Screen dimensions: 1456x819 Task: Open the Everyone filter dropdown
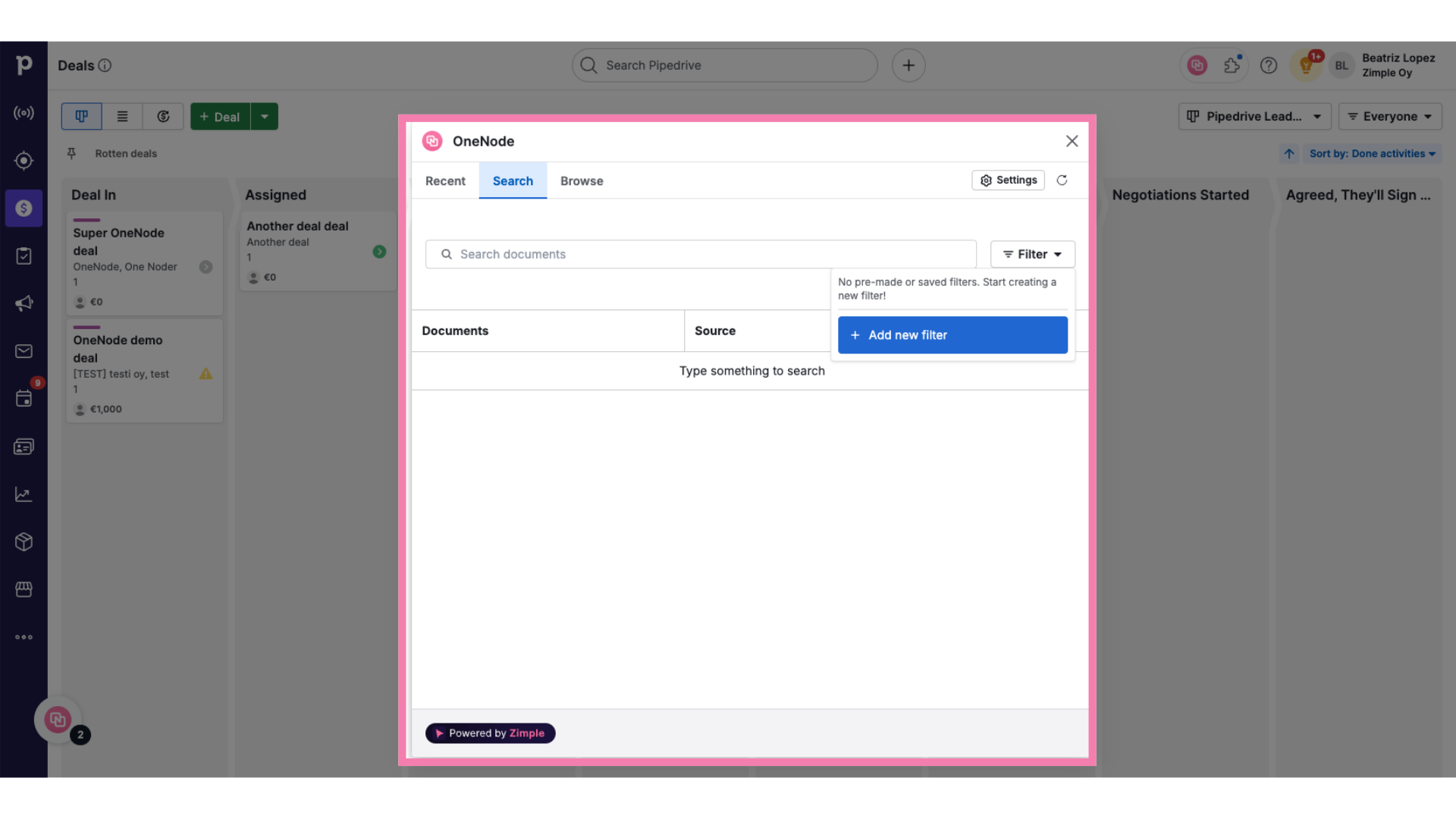pos(1390,116)
